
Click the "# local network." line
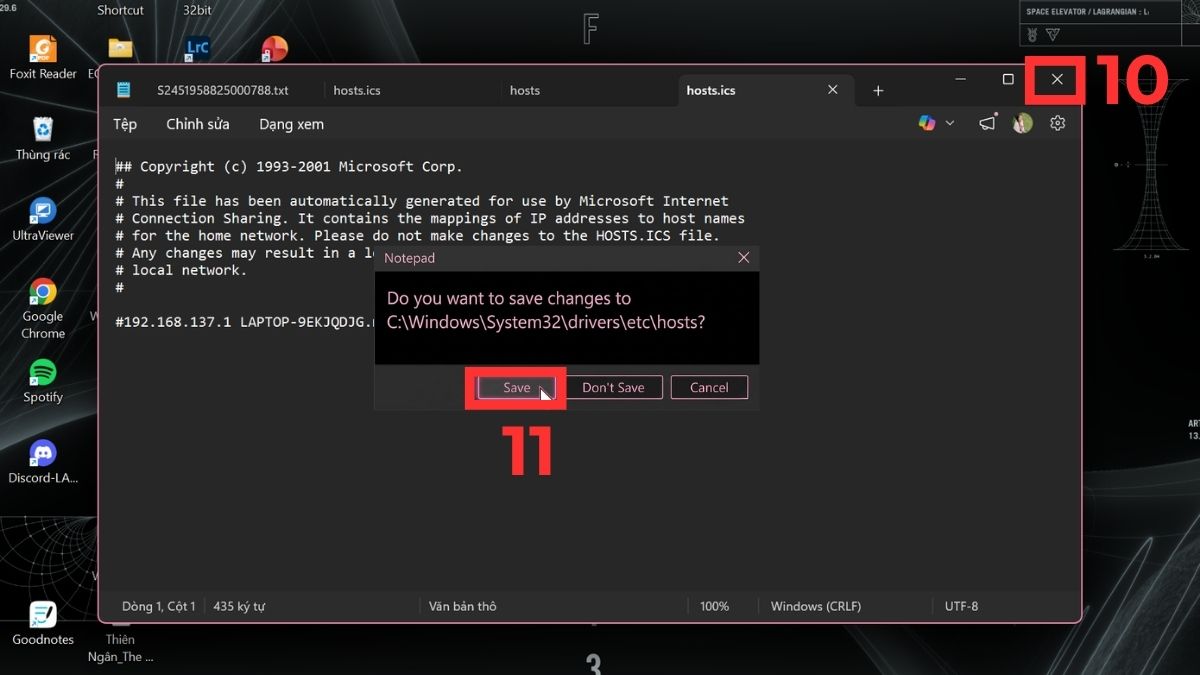click(x=181, y=270)
